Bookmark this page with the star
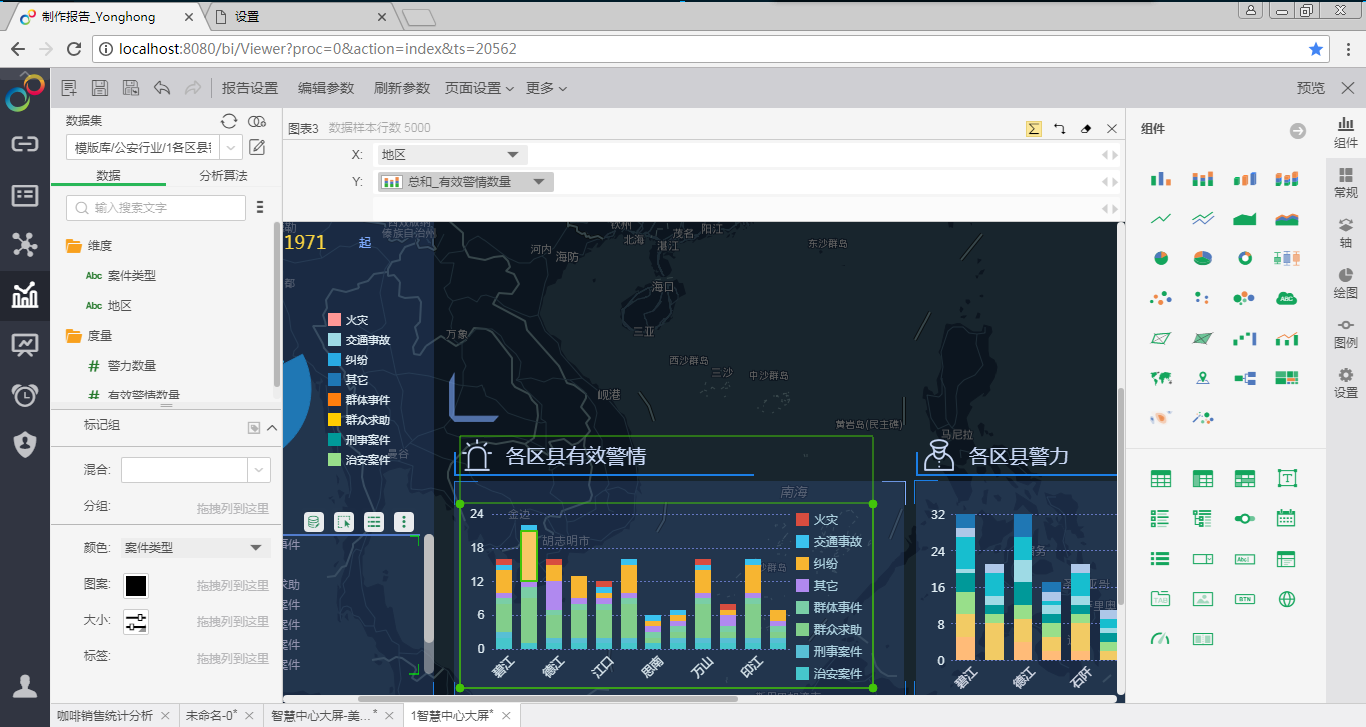This screenshot has width=1366, height=727. coord(1316,48)
